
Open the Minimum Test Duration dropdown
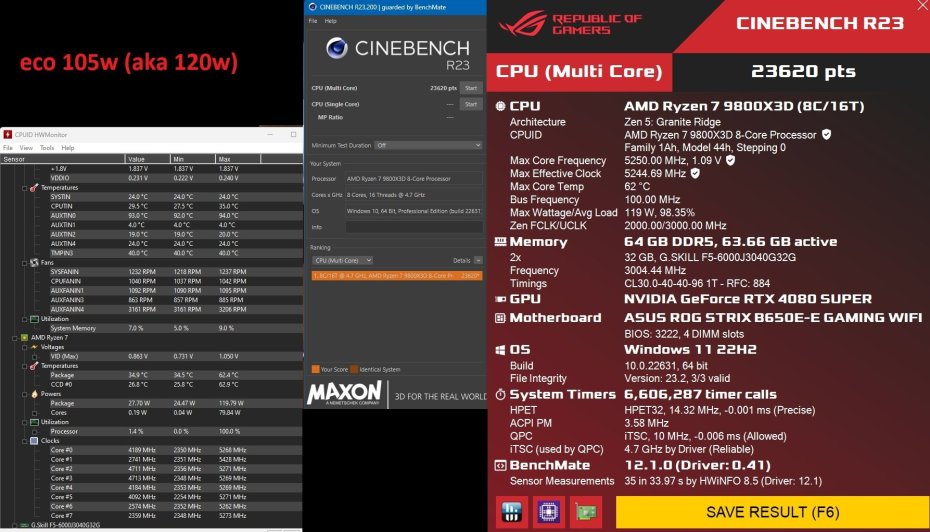coord(428,145)
